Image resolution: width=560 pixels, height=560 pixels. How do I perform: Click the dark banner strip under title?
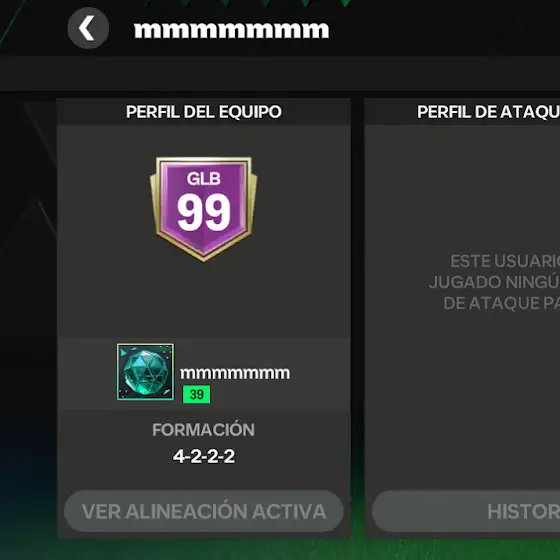click(280, 73)
